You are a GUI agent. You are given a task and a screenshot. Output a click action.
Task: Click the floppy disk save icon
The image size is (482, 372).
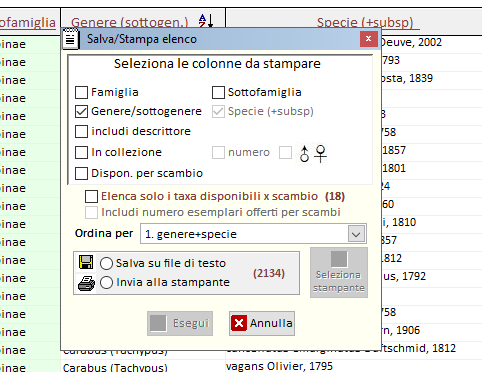[86, 262]
